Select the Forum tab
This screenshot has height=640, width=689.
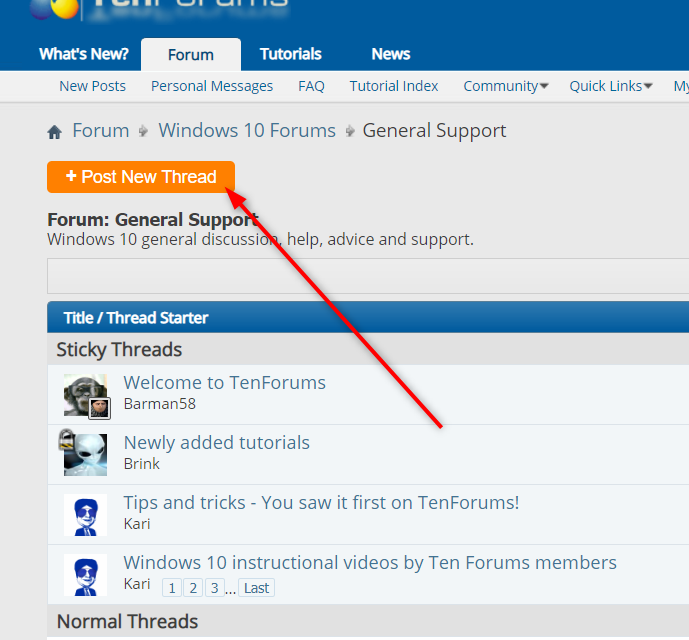coord(191,55)
